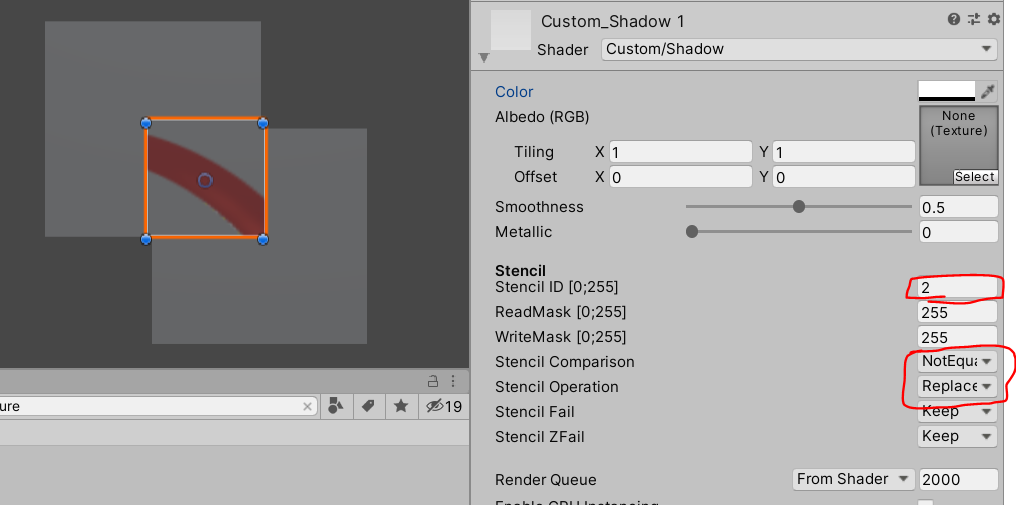Click the pivot circle in selected quad
The width and height of the screenshot is (1016, 505).
pyautogui.click(x=205, y=180)
